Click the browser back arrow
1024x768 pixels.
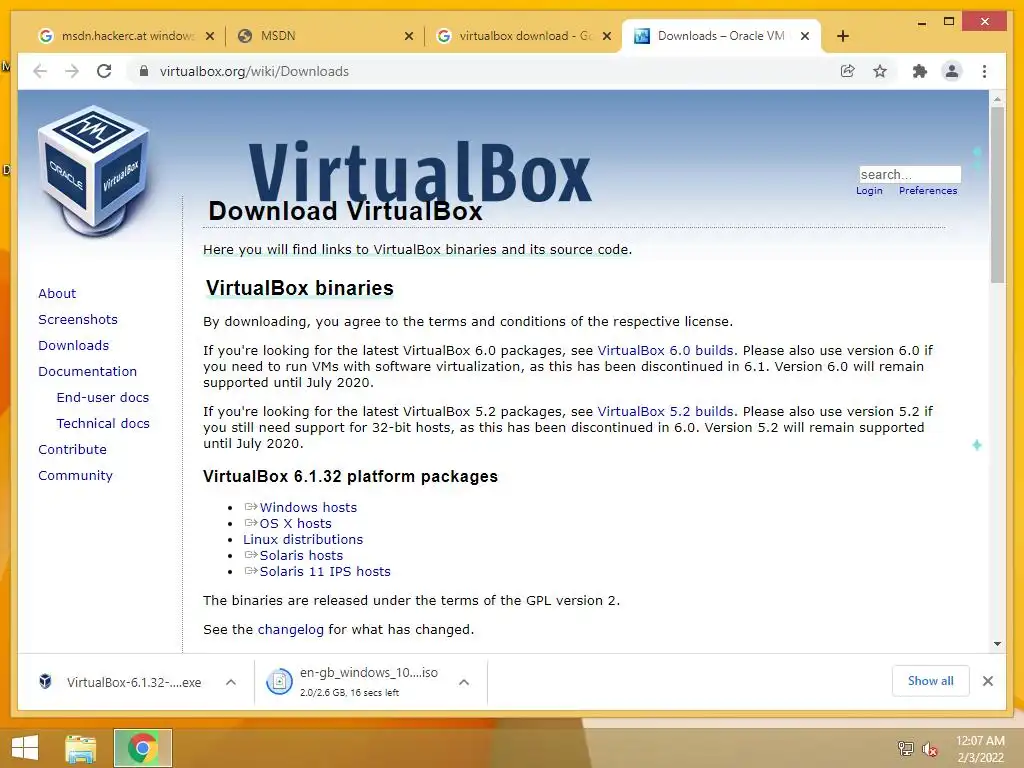click(40, 71)
